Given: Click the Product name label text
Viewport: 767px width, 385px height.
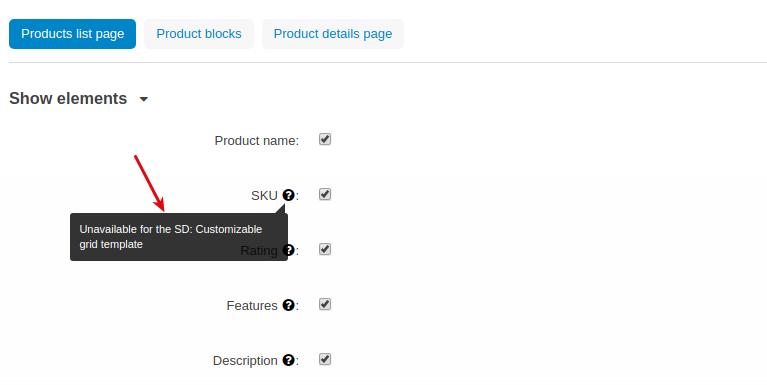Looking at the screenshot, I should point(256,140).
